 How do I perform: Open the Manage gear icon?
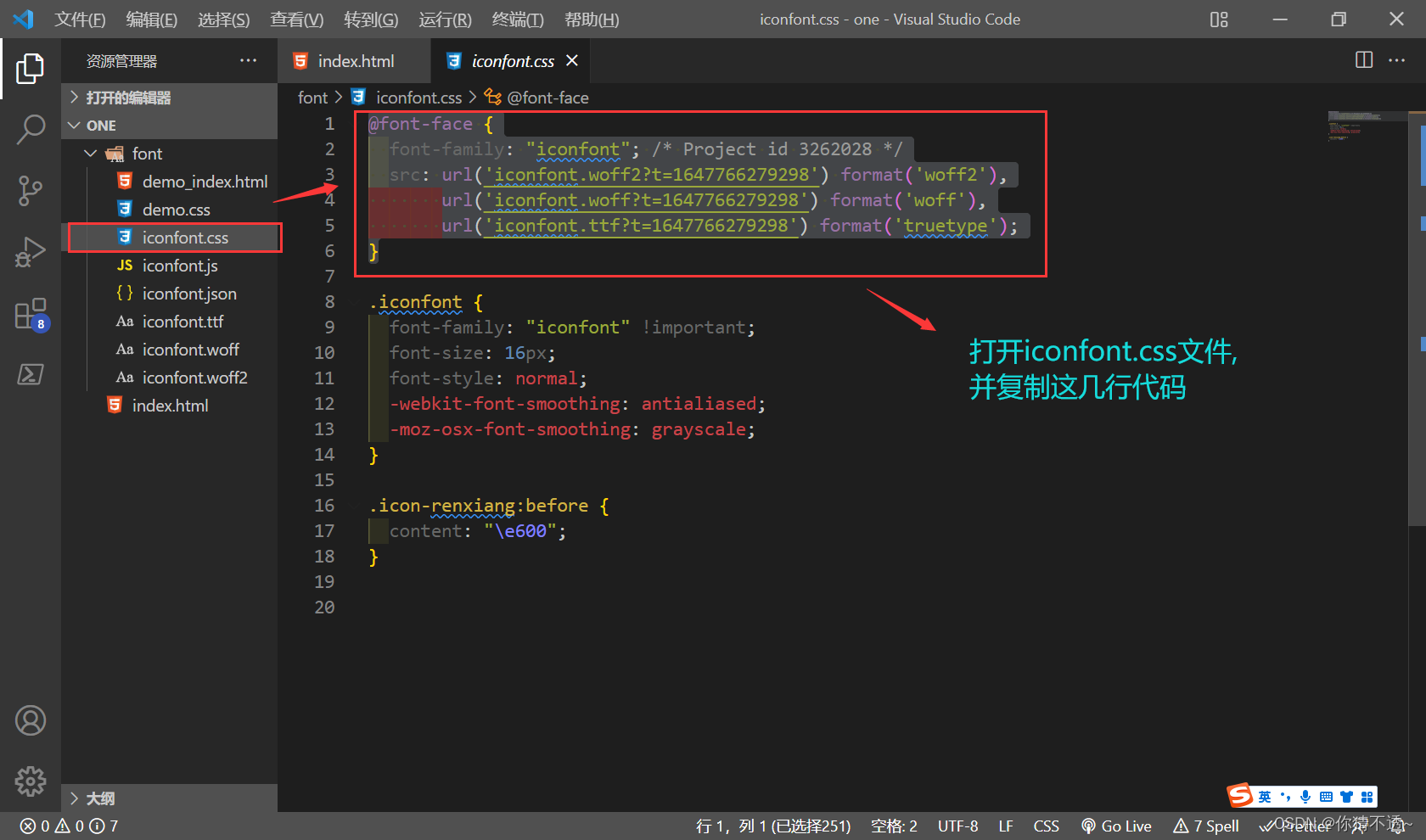(31, 781)
